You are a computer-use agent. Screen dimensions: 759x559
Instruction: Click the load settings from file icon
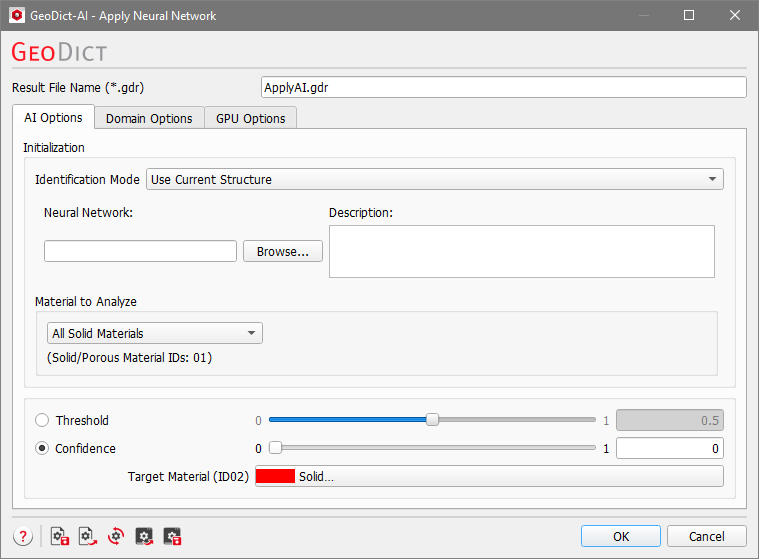[x=87, y=536]
